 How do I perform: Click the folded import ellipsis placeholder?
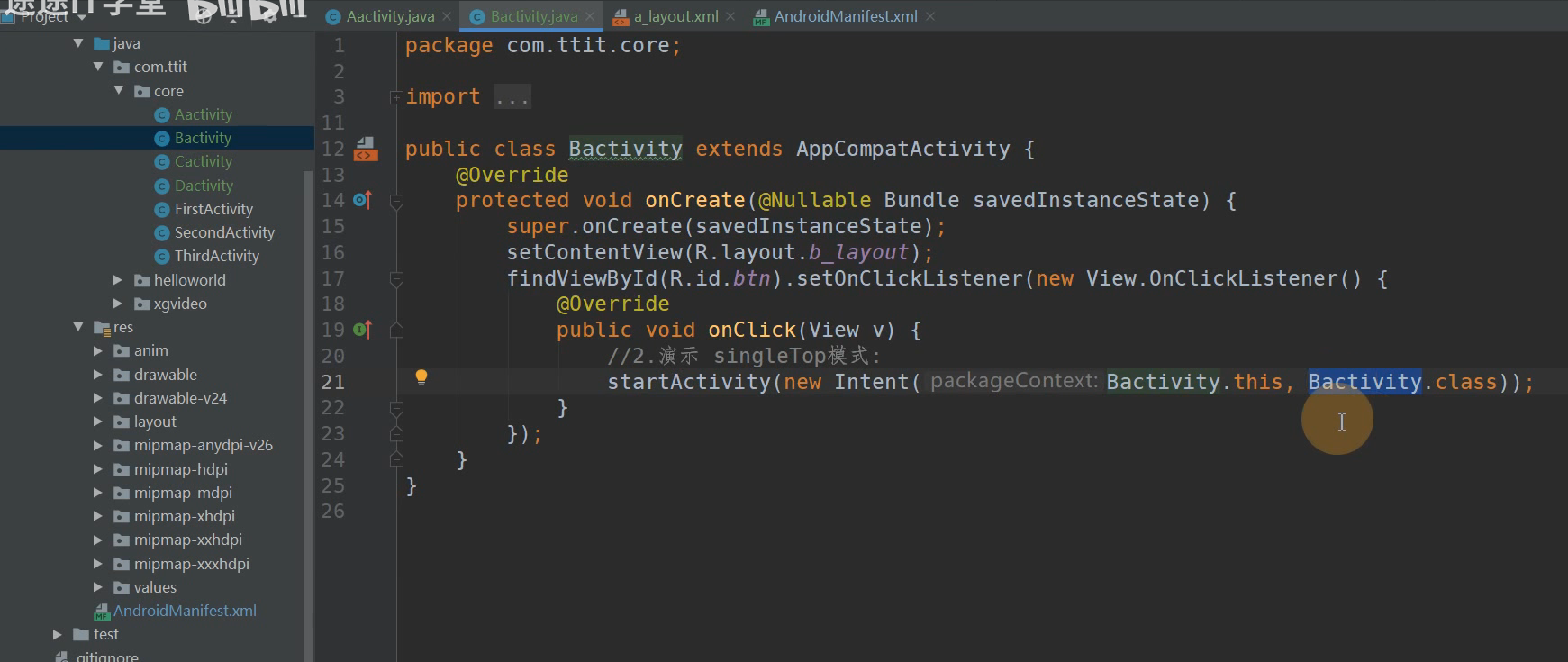(x=512, y=97)
